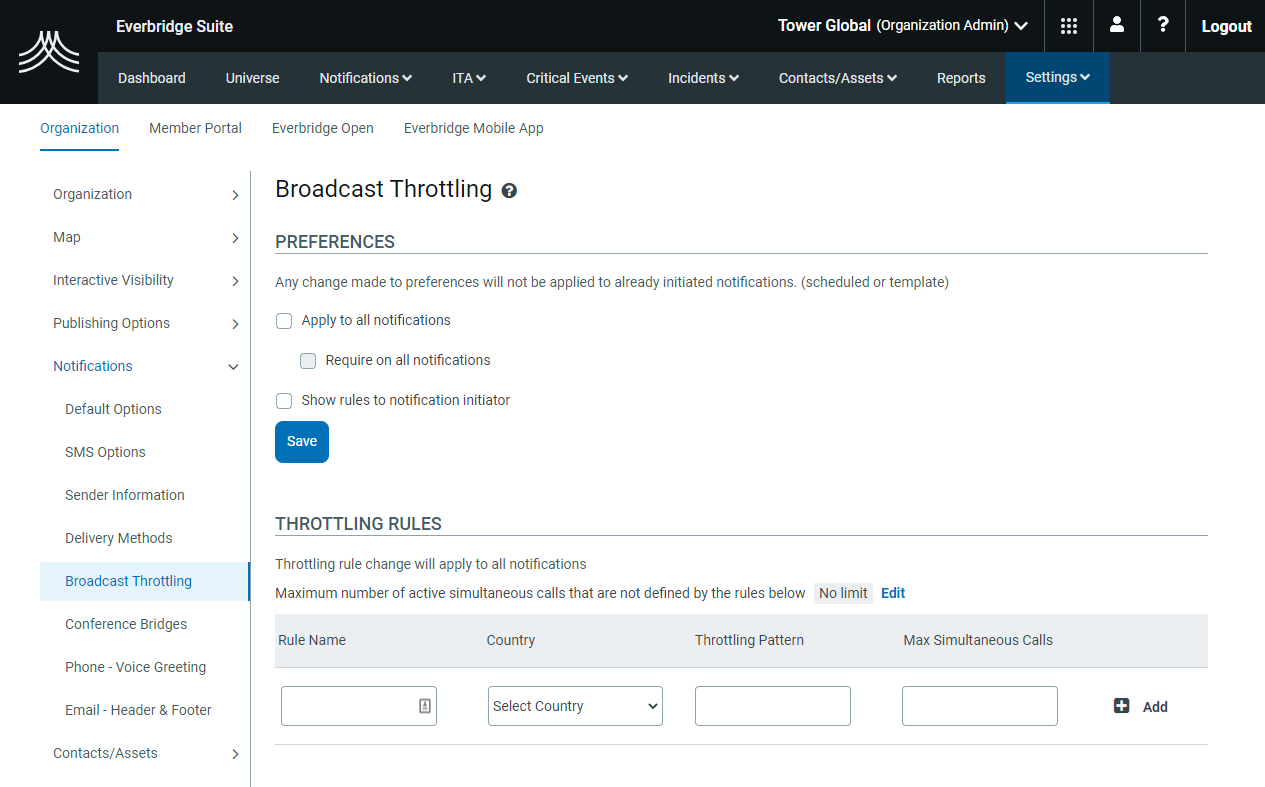This screenshot has width=1265, height=787.
Task: Open the Tower Global organization selector
Action: tap(901, 25)
